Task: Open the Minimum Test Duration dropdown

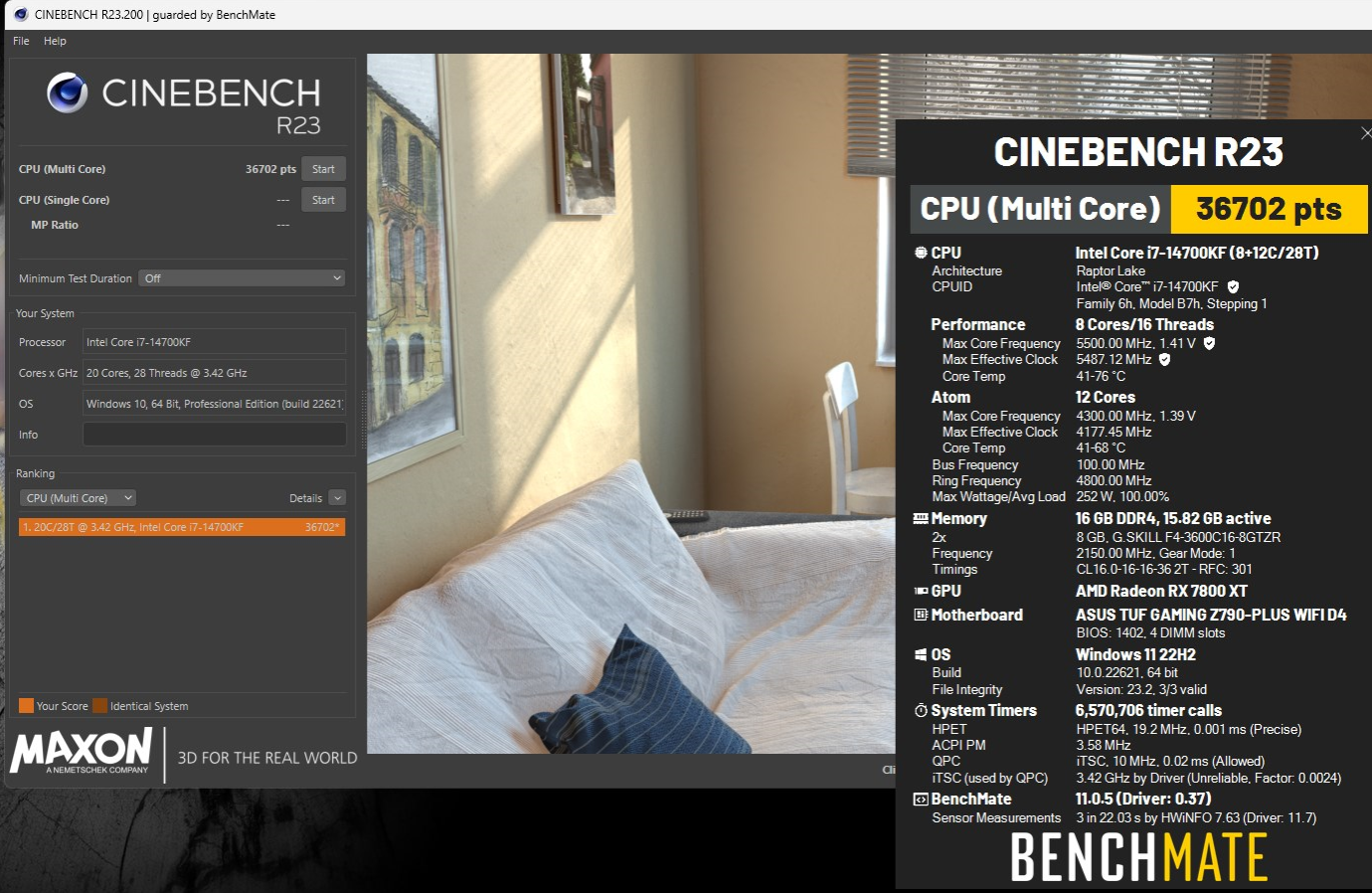Action: tap(242, 278)
